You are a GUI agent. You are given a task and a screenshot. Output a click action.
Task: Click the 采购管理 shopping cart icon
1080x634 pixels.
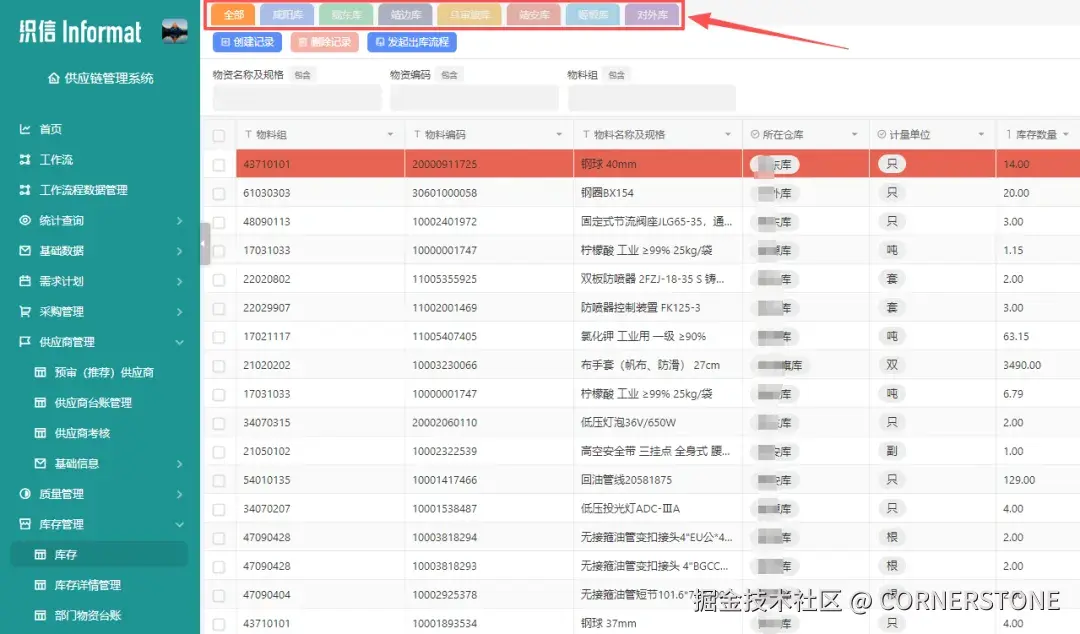(25, 311)
